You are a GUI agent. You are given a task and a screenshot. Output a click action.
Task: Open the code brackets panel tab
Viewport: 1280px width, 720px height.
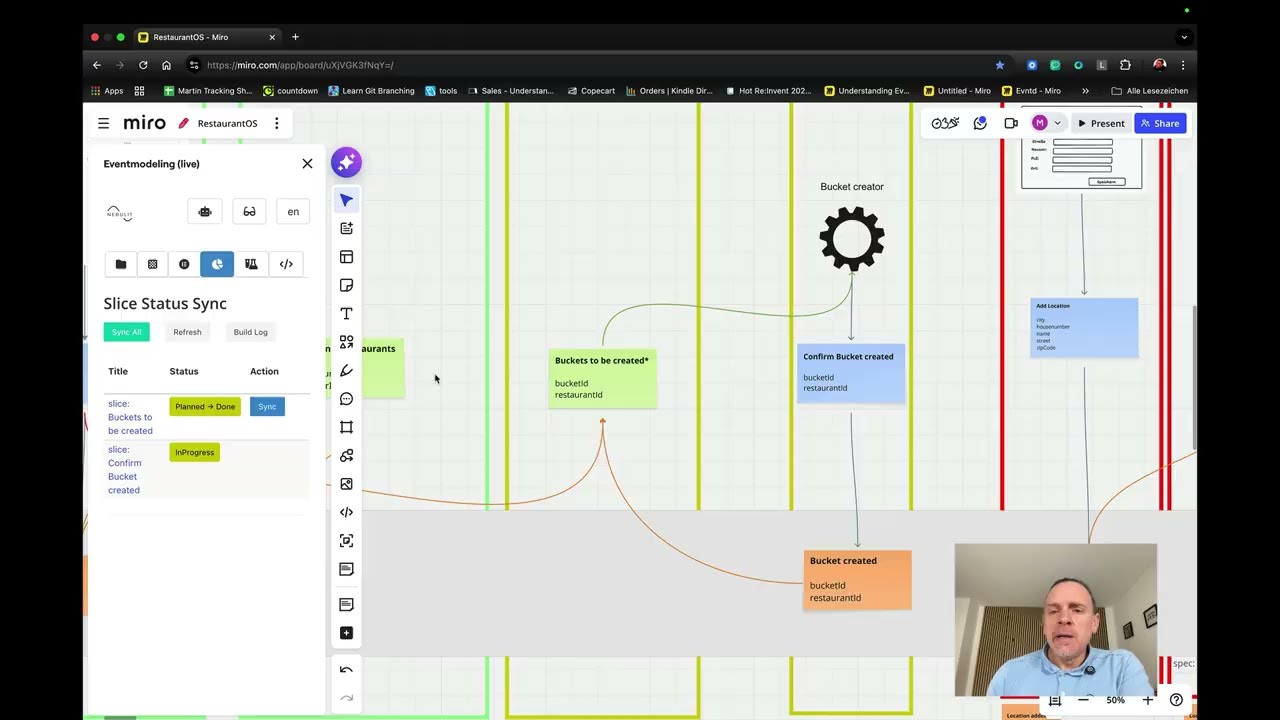pyautogui.click(x=286, y=264)
